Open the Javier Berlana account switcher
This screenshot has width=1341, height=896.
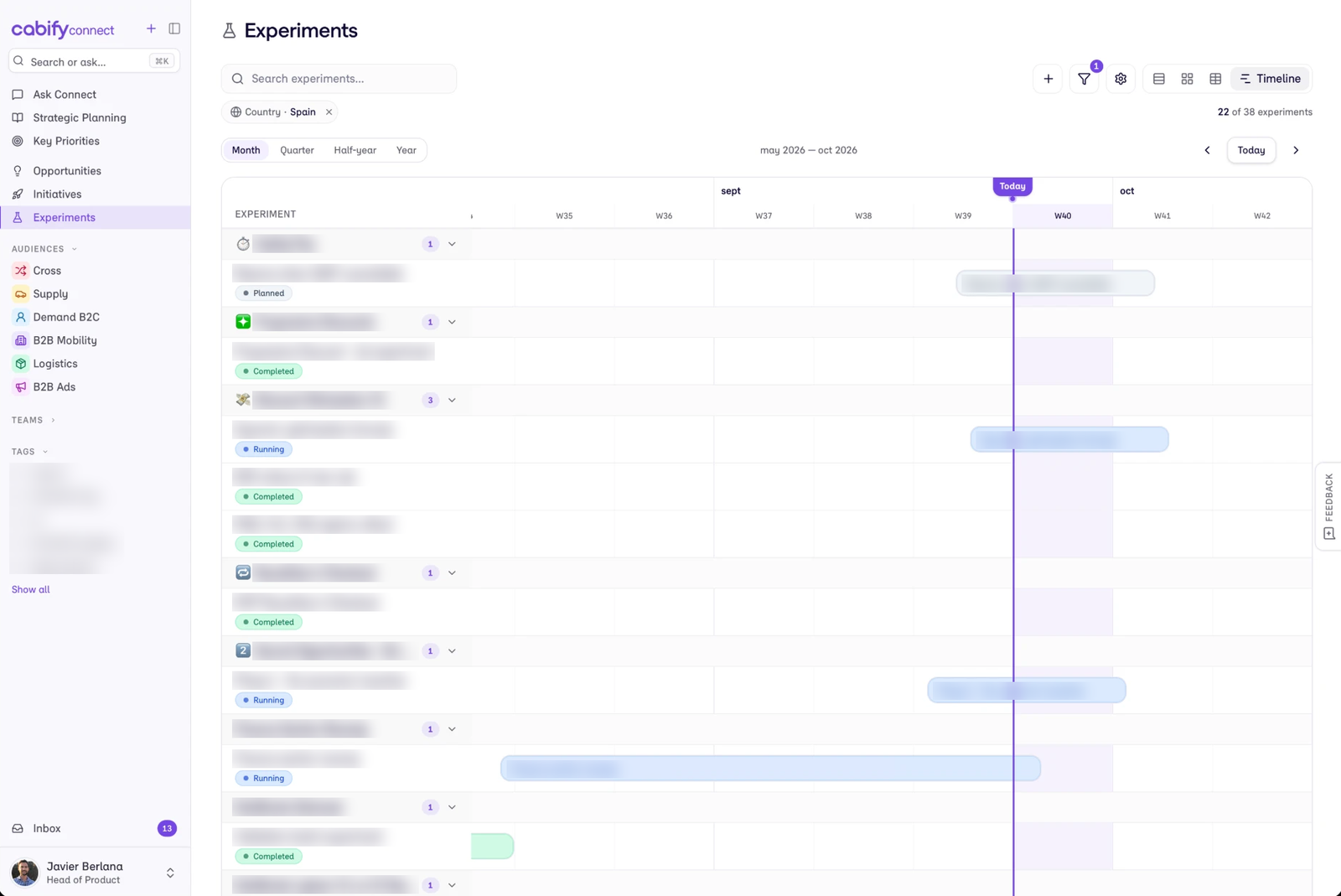tap(95, 873)
